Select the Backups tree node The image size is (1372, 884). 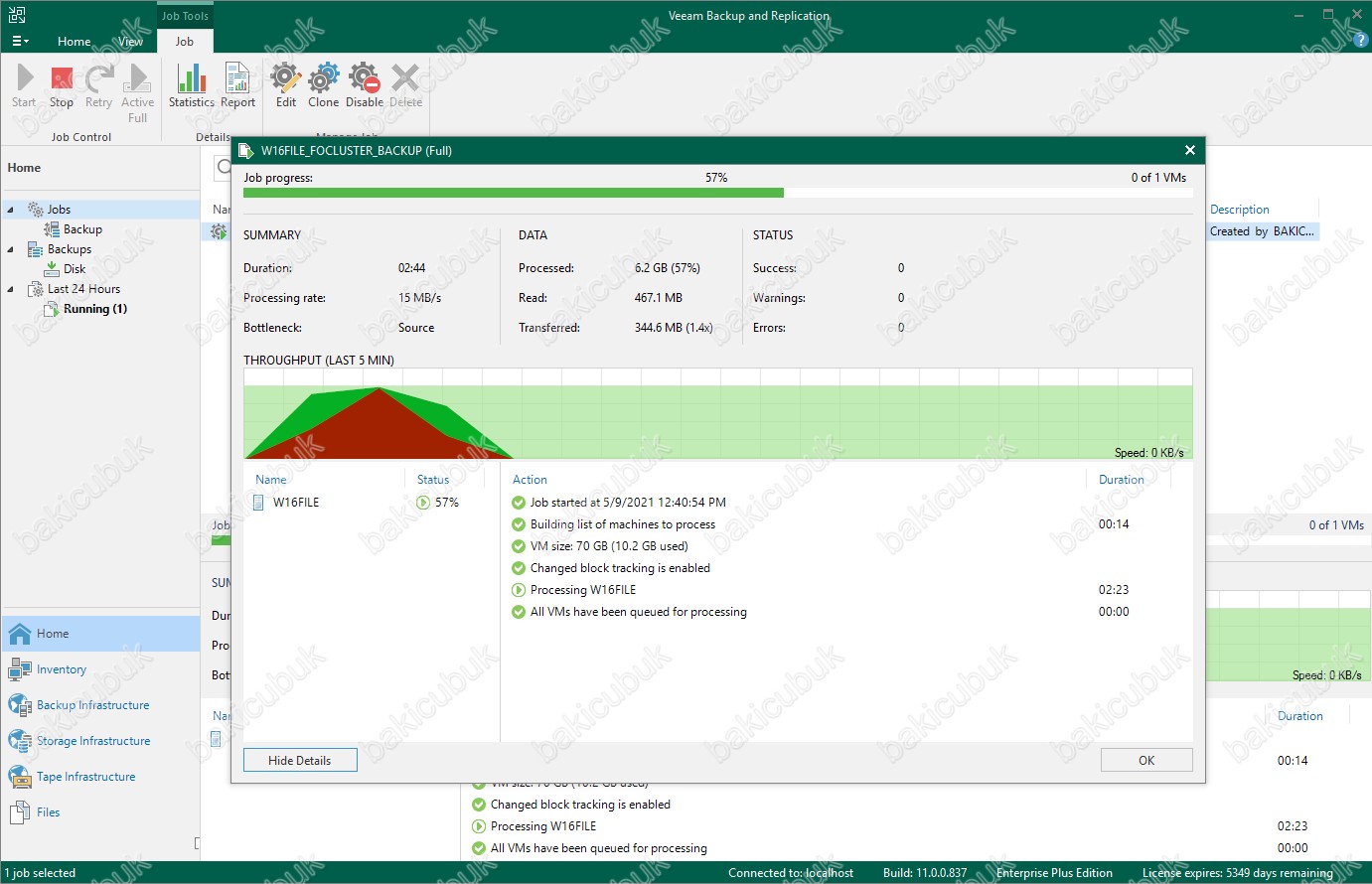70,249
